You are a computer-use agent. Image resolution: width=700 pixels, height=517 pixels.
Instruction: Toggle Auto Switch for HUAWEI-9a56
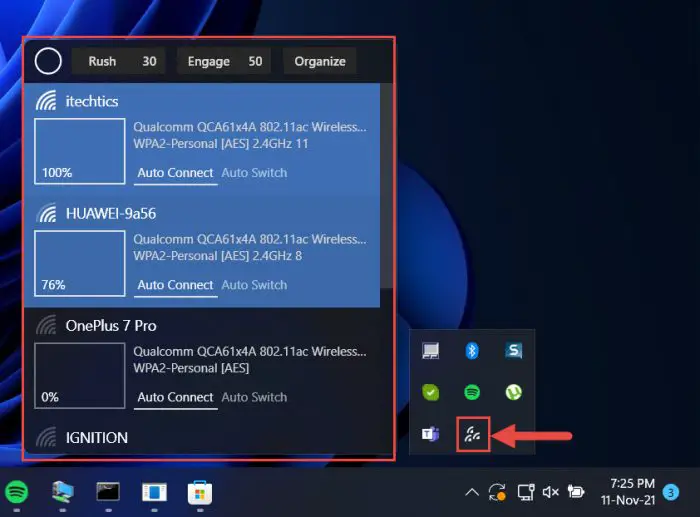(254, 285)
